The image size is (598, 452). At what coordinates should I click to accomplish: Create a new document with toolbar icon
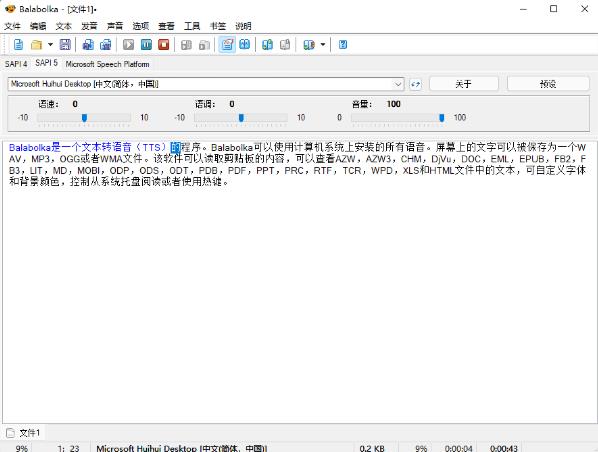[18, 45]
